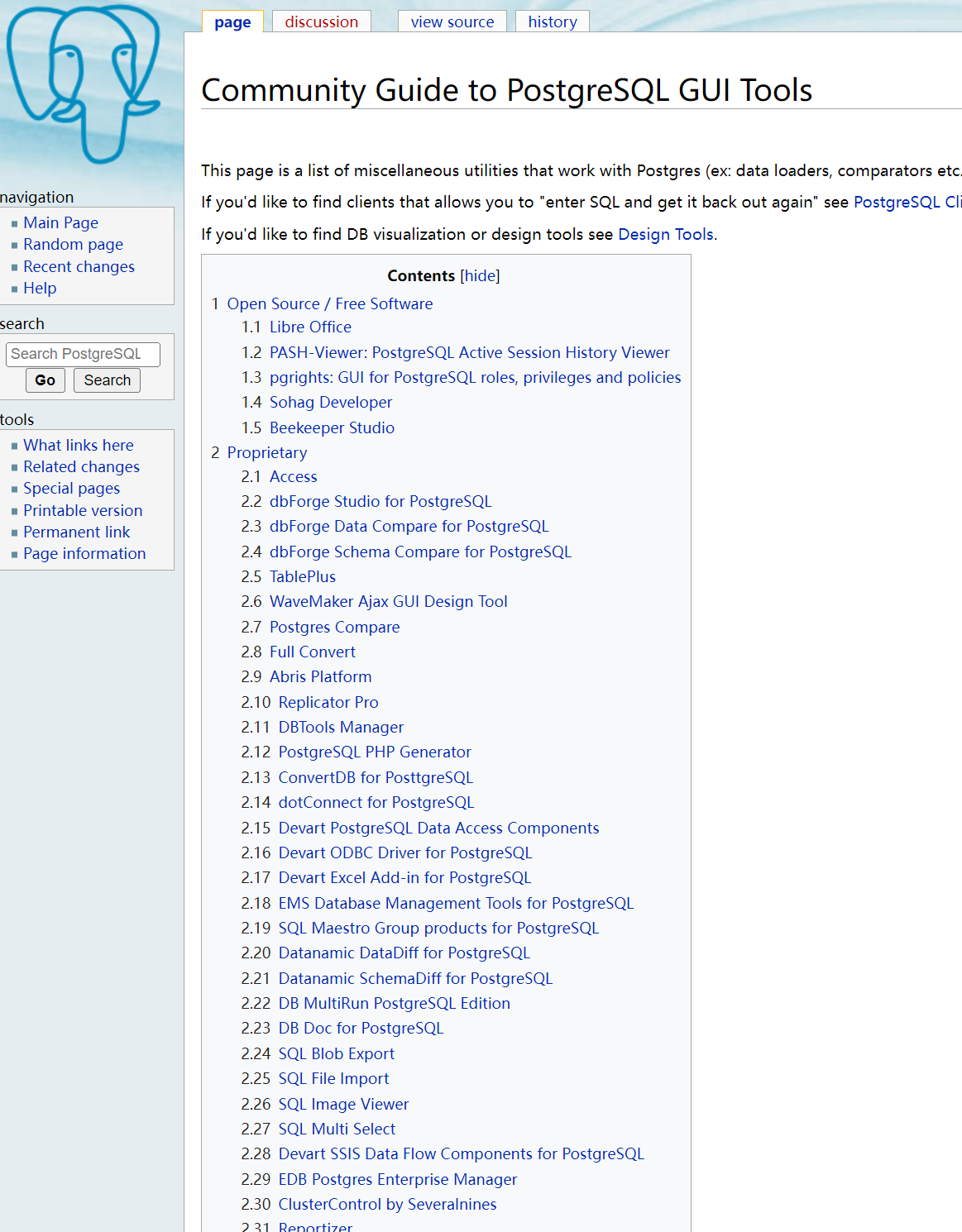Jump to SQL Multi Select entry
This screenshot has width=962, height=1232.
337,1129
